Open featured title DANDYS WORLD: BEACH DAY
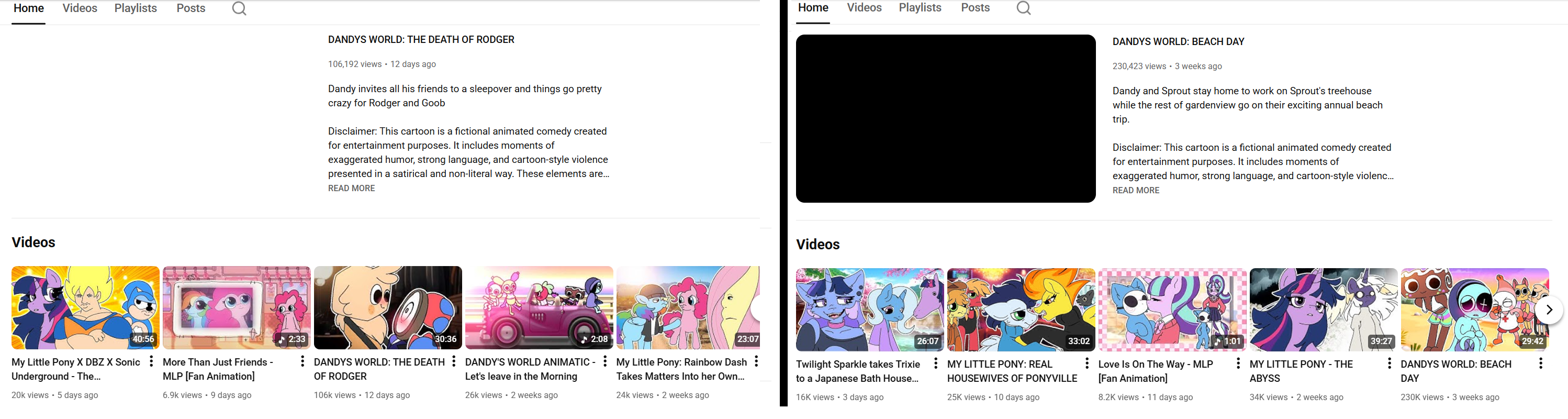Viewport: 1568px width, 419px height. click(1179, 42)
